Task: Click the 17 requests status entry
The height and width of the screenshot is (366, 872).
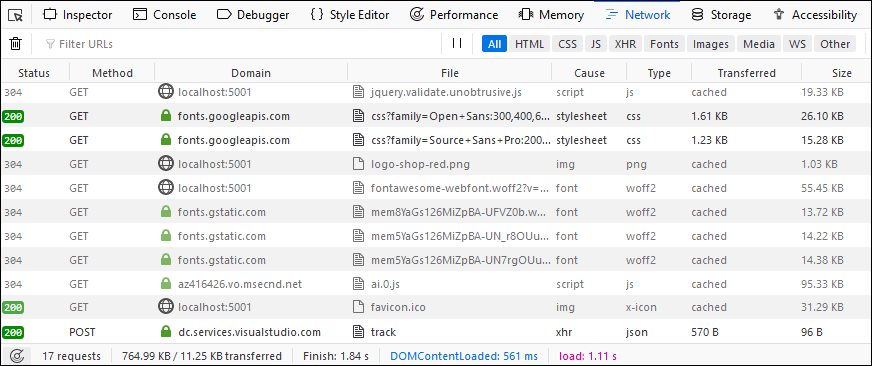Action: (x=71, y=356)
